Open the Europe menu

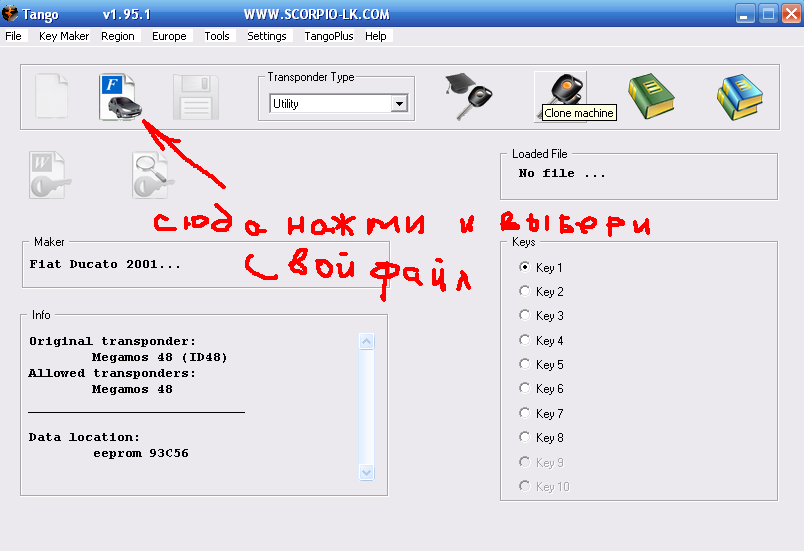pyautogui.click(x=169, y=36)
